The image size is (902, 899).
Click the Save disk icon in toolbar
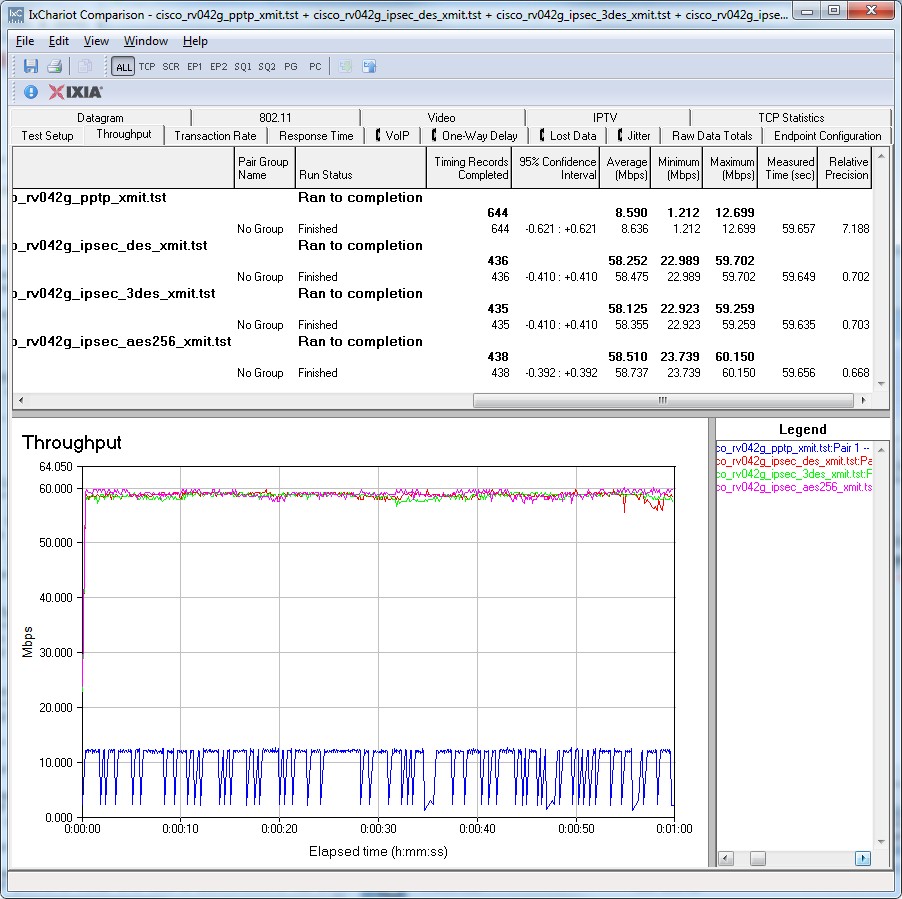pyautogui.click(x=30, y=66)
